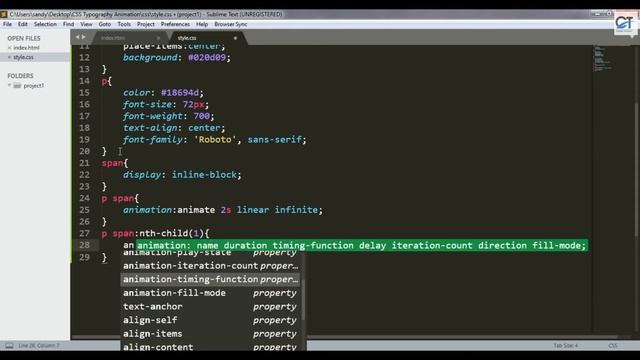Viewport: 640px width, 360px height.
Task: Click the text-align property on line 18
Action: point(150,128)
